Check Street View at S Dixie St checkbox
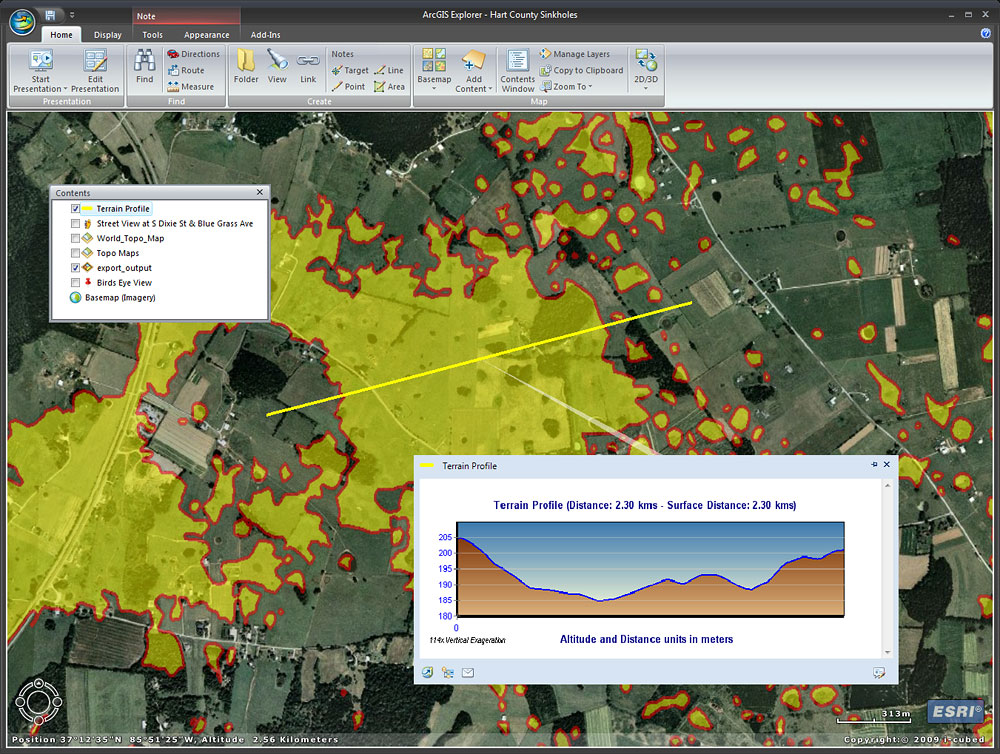This screenshot has height=754, width=1000. pyautogui.click(x=75, y=223)
